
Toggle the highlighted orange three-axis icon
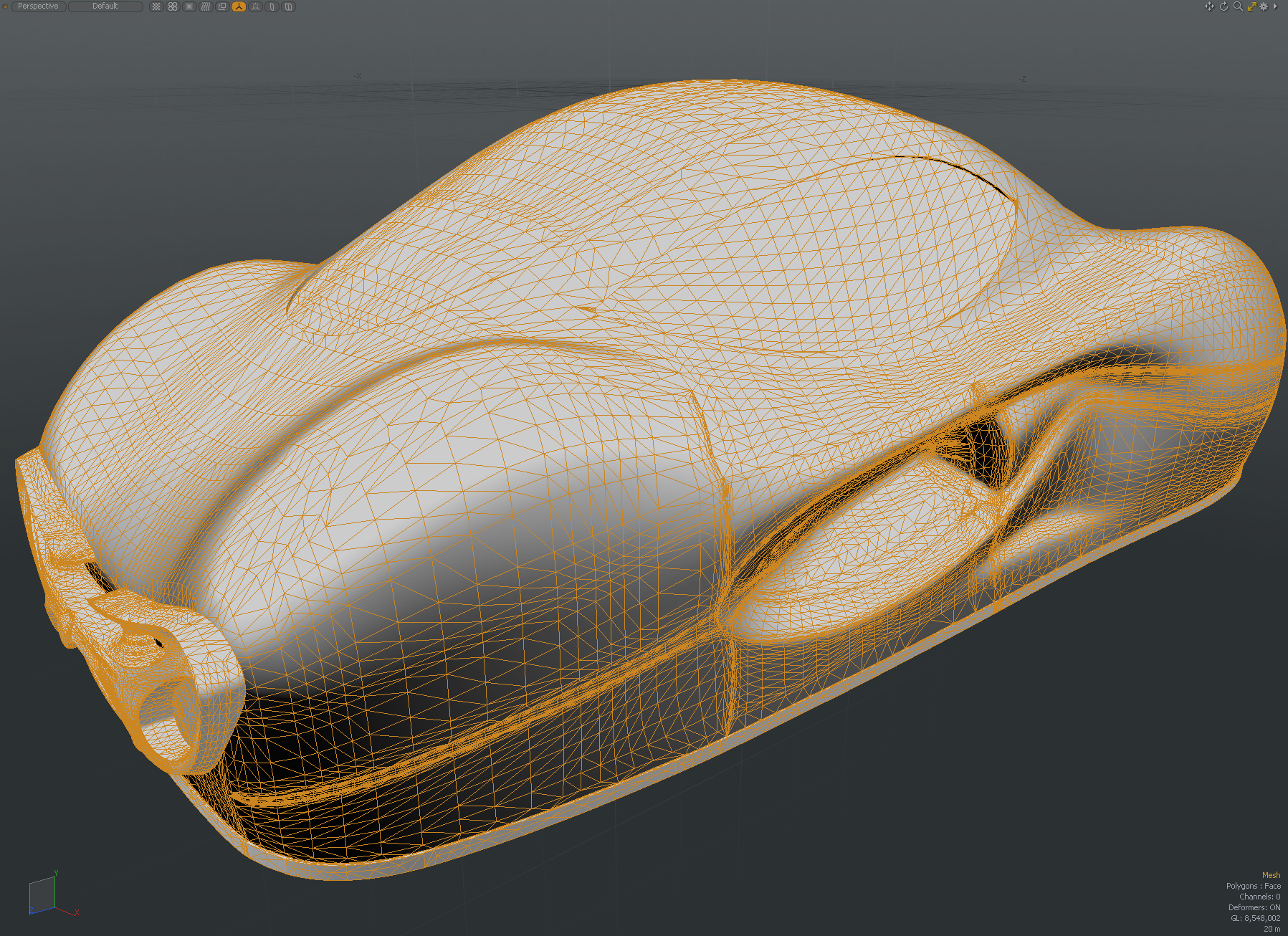[239, 6]
